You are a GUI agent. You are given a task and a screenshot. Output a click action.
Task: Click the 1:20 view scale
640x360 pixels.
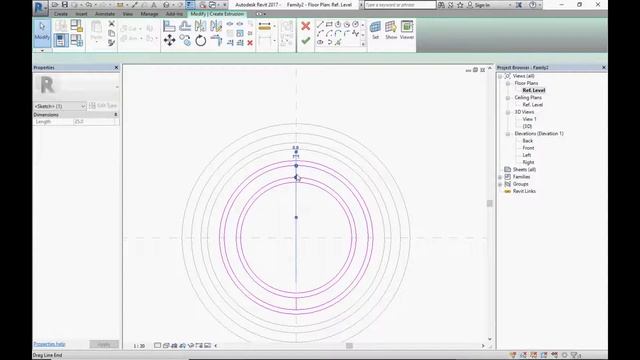point(139,346)
